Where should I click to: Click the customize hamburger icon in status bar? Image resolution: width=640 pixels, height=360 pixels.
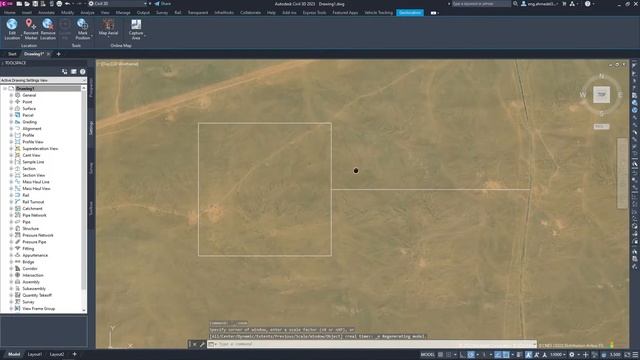click(x=635, y=355)
